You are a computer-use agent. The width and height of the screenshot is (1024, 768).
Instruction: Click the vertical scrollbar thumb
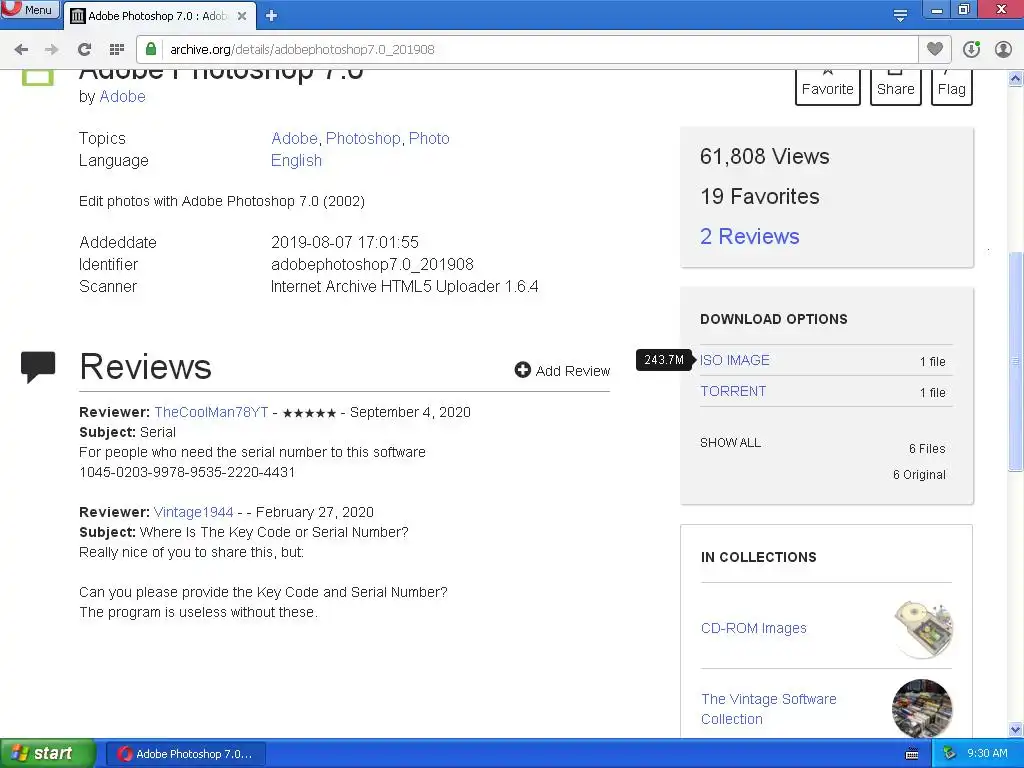tap(1016, 360)
